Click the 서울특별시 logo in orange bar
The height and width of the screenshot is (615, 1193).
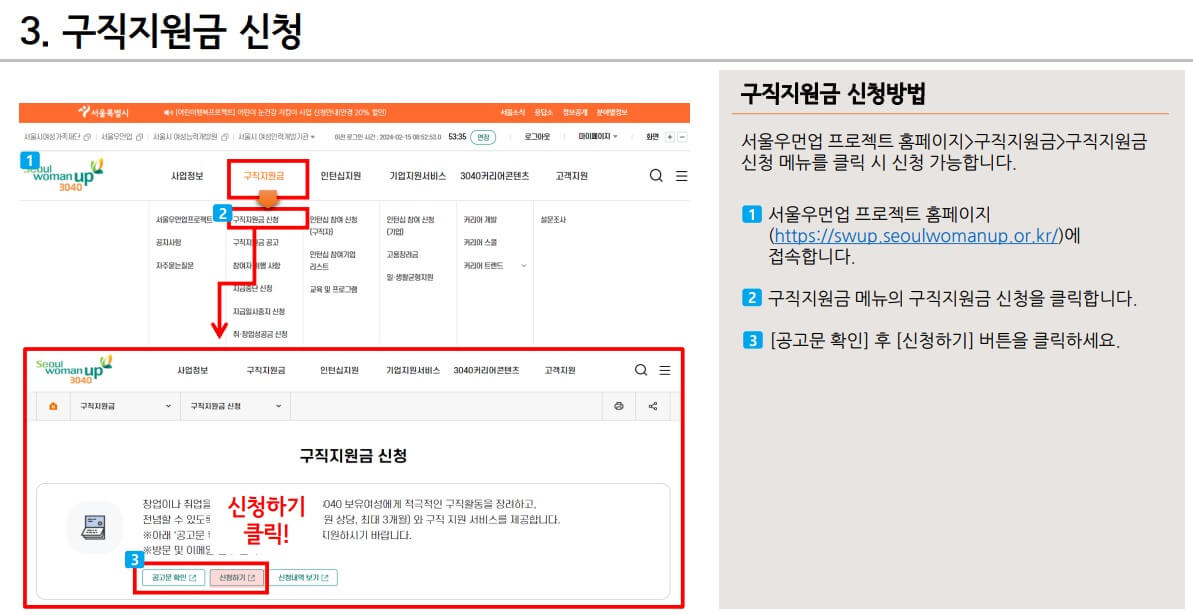(103, 113)
